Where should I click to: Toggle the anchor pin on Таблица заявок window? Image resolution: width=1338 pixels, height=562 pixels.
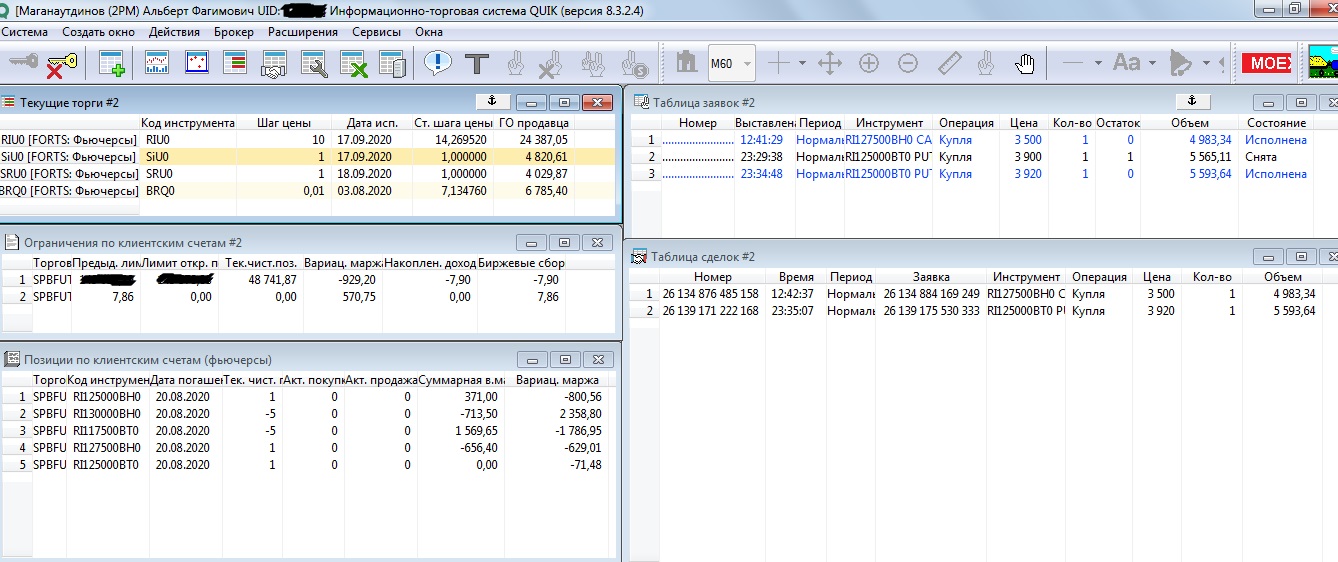click(1191, 101)
